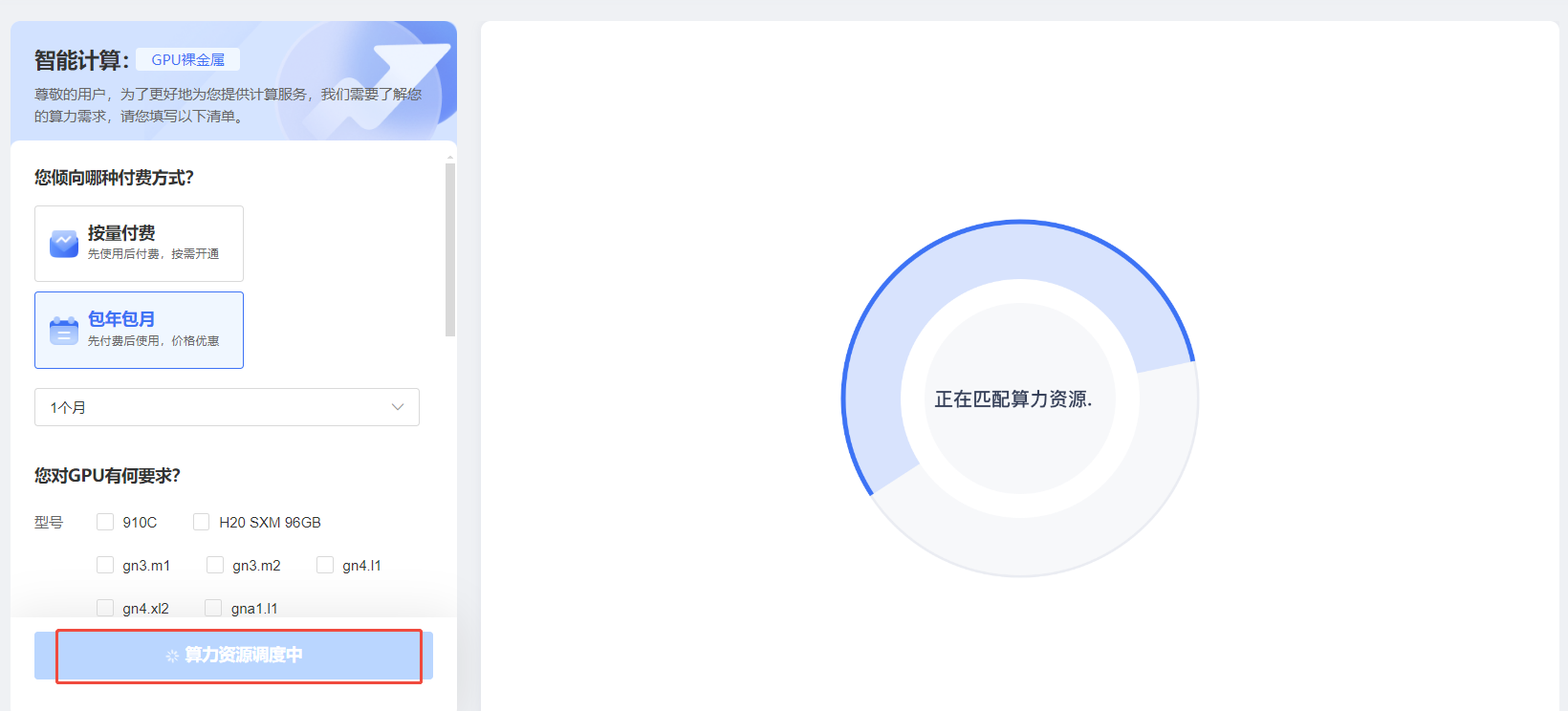The height and width of the screenshot is (711, 1568).
Task: Tick the gn3.m1 checkbox
Action: pos(105,565)
